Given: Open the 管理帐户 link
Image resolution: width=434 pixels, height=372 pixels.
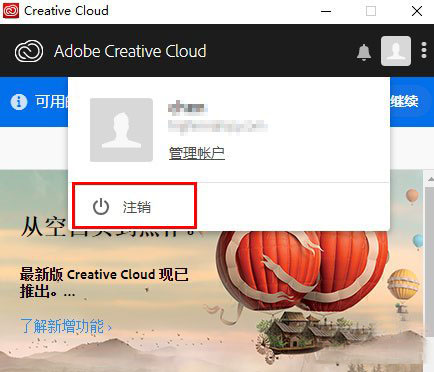Looking at the screenshot, I should click(x=197, y=153).
